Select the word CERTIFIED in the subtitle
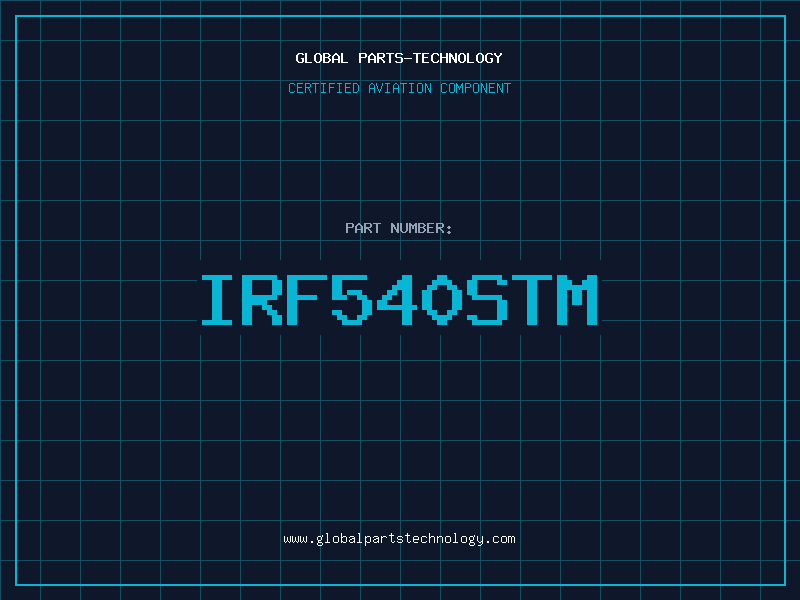This screenshot has width=800, height=600. 325,88
